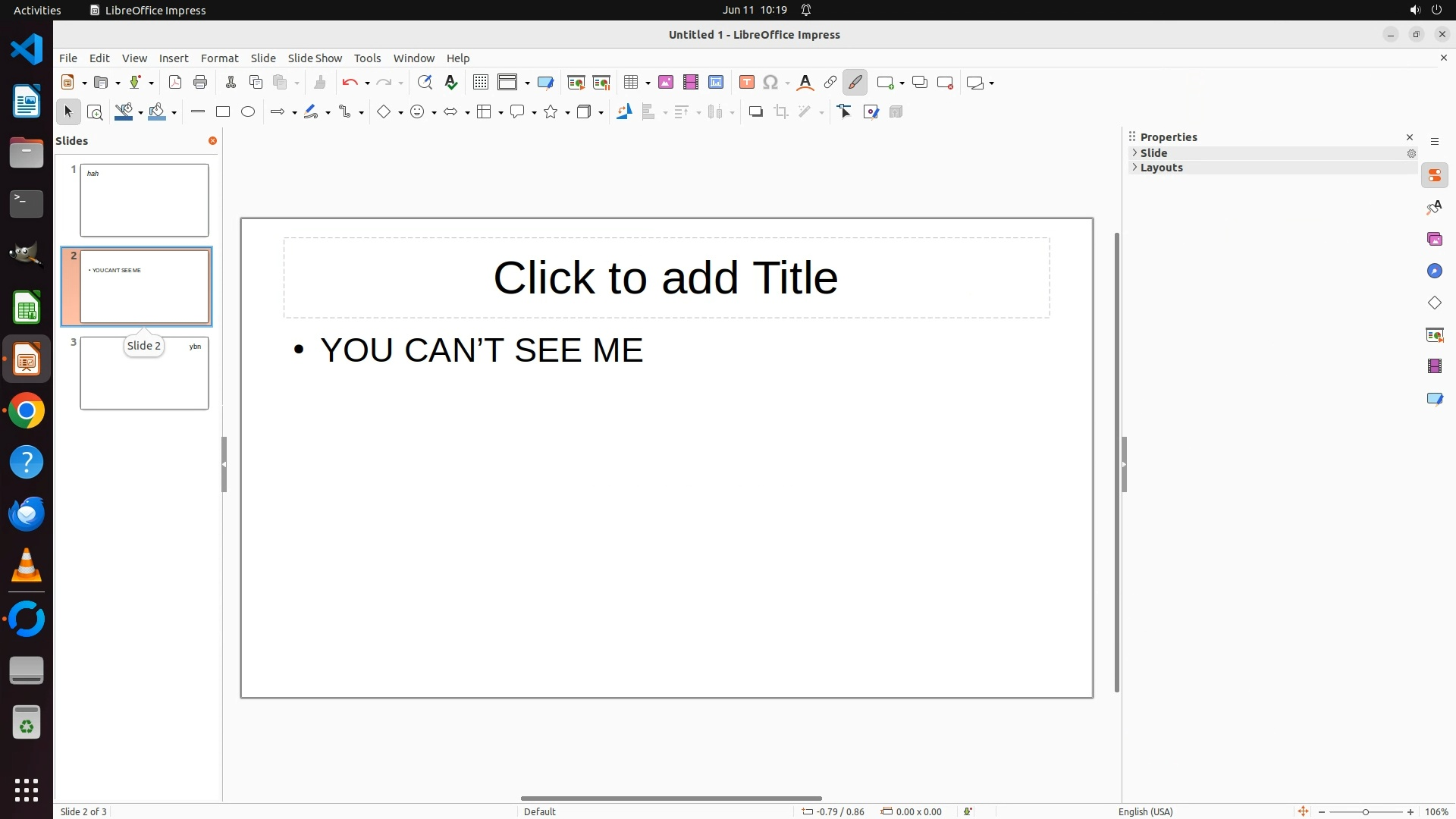1456x819 pixels.
Task: Select the Rectangle drawing tool
Action: 222,112
